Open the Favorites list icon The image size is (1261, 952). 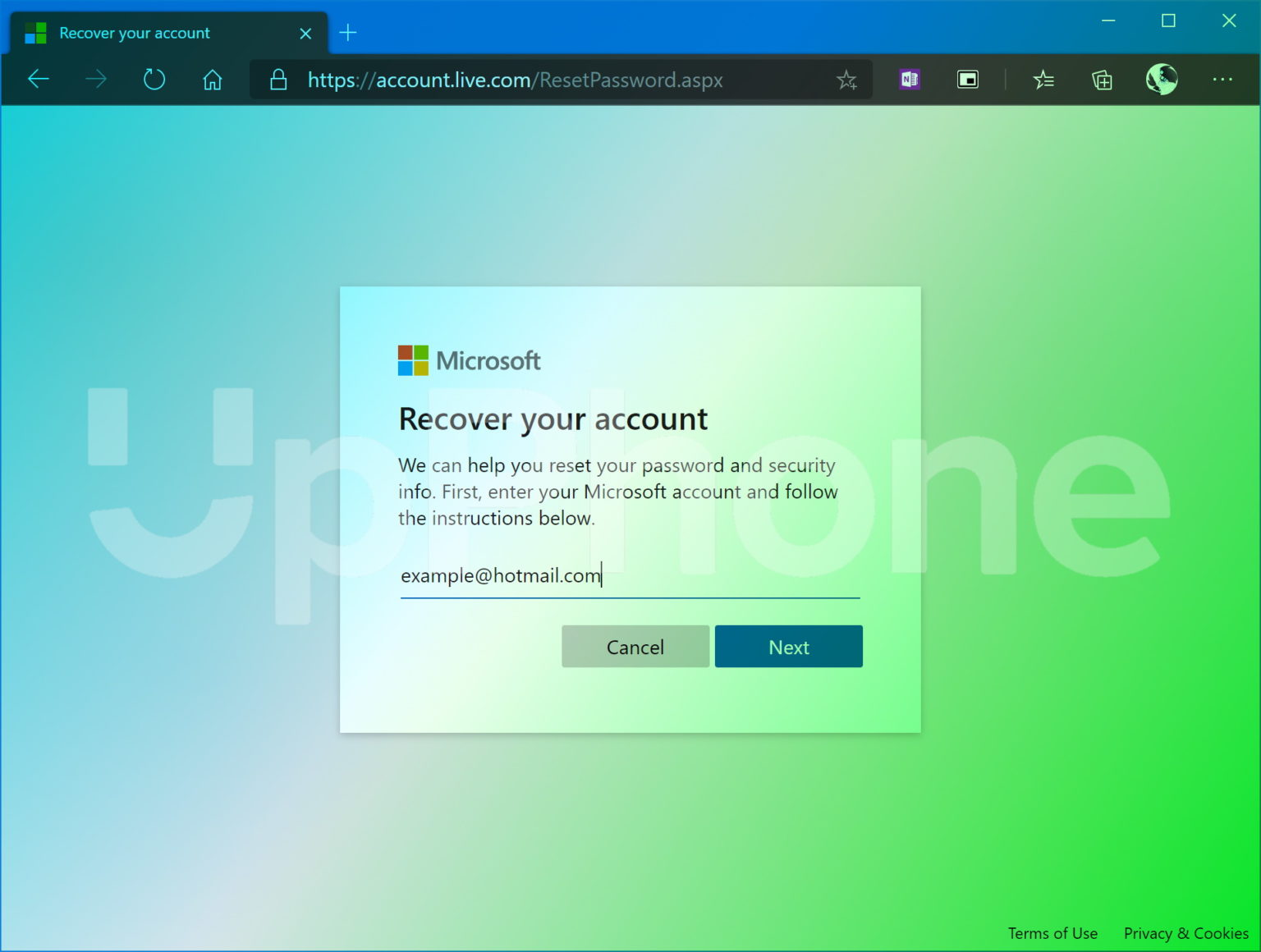1043,79
